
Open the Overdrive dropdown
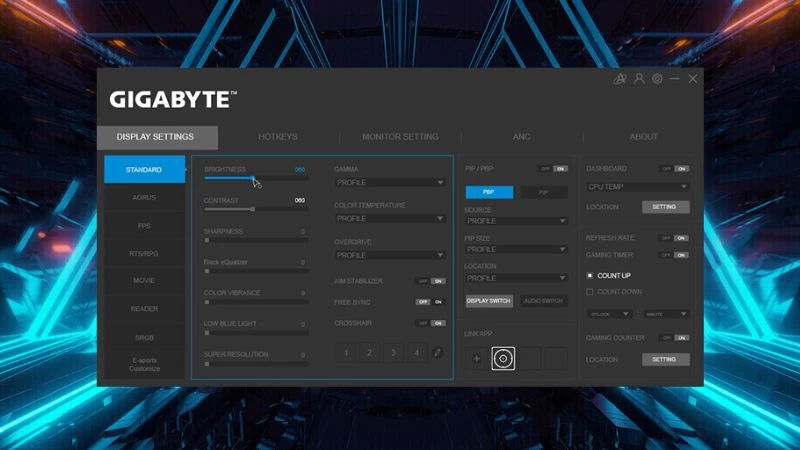coord(390,255)
